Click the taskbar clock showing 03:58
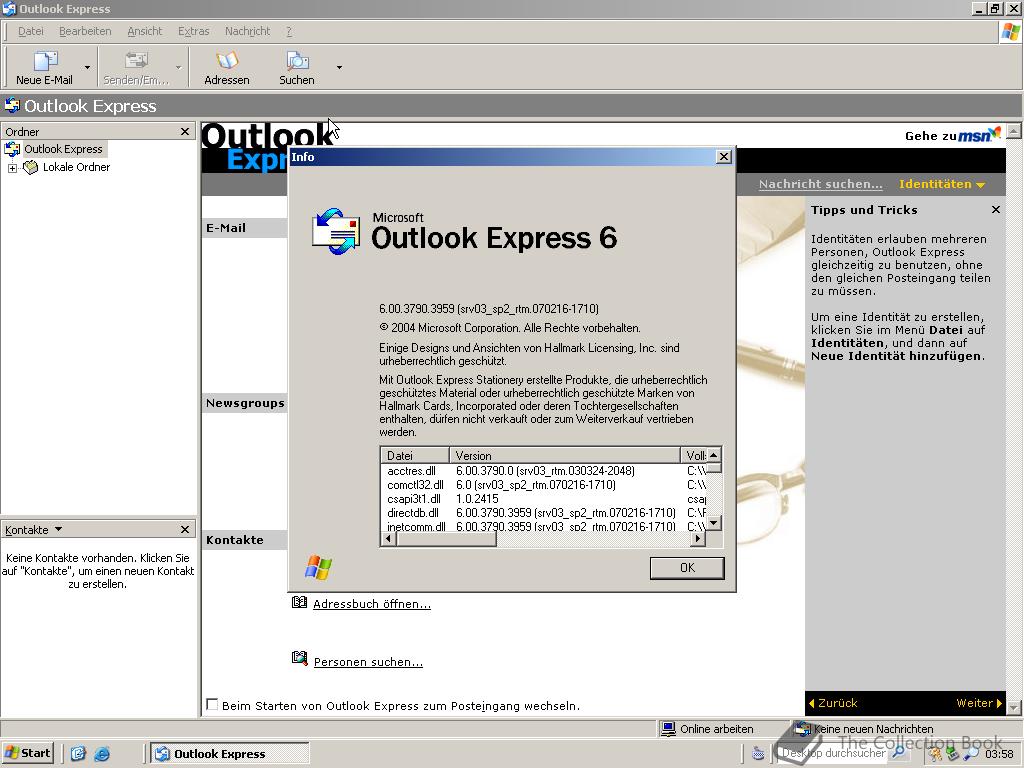Screen dimensions: 1024x768 (x=999, y=754)
